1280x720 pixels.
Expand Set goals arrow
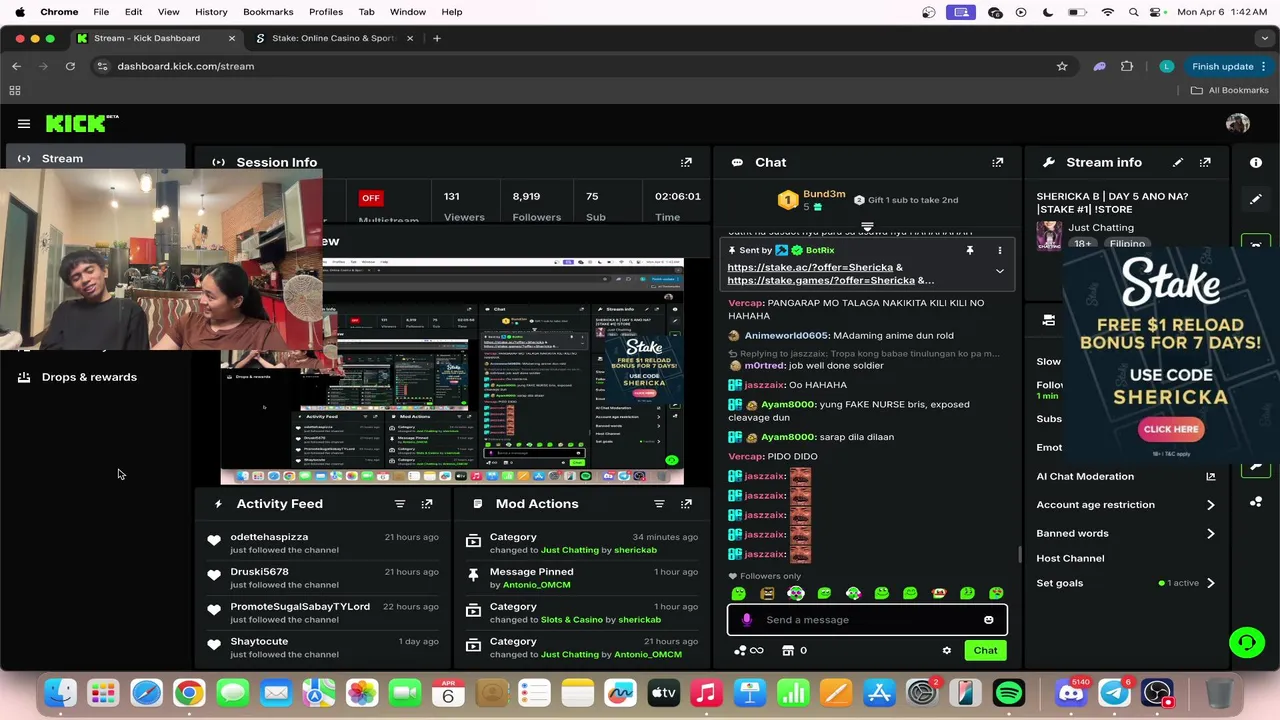pyautogui.click(x=1210, y=583)
